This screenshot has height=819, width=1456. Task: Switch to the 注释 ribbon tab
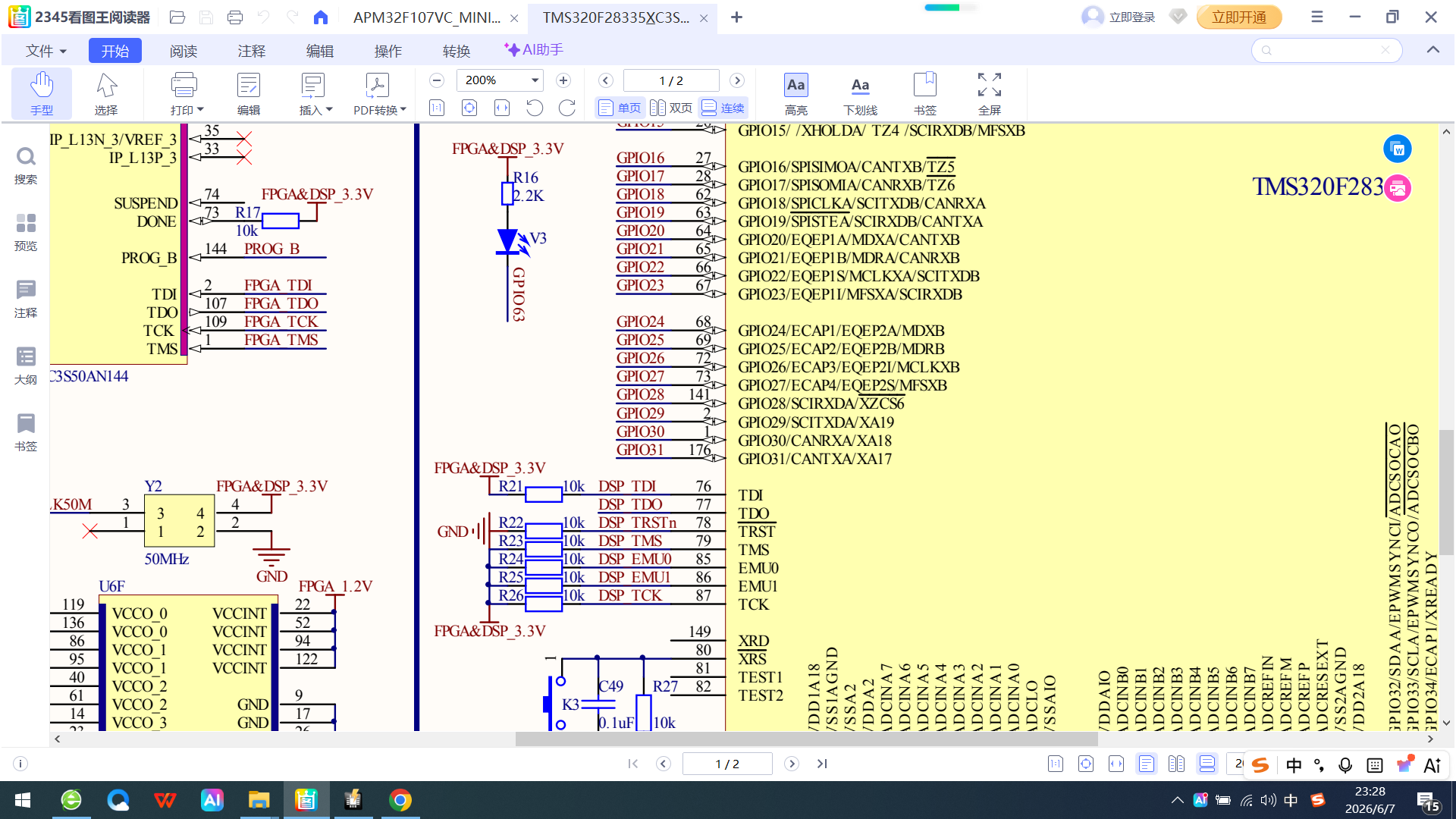tap(252, 51)
